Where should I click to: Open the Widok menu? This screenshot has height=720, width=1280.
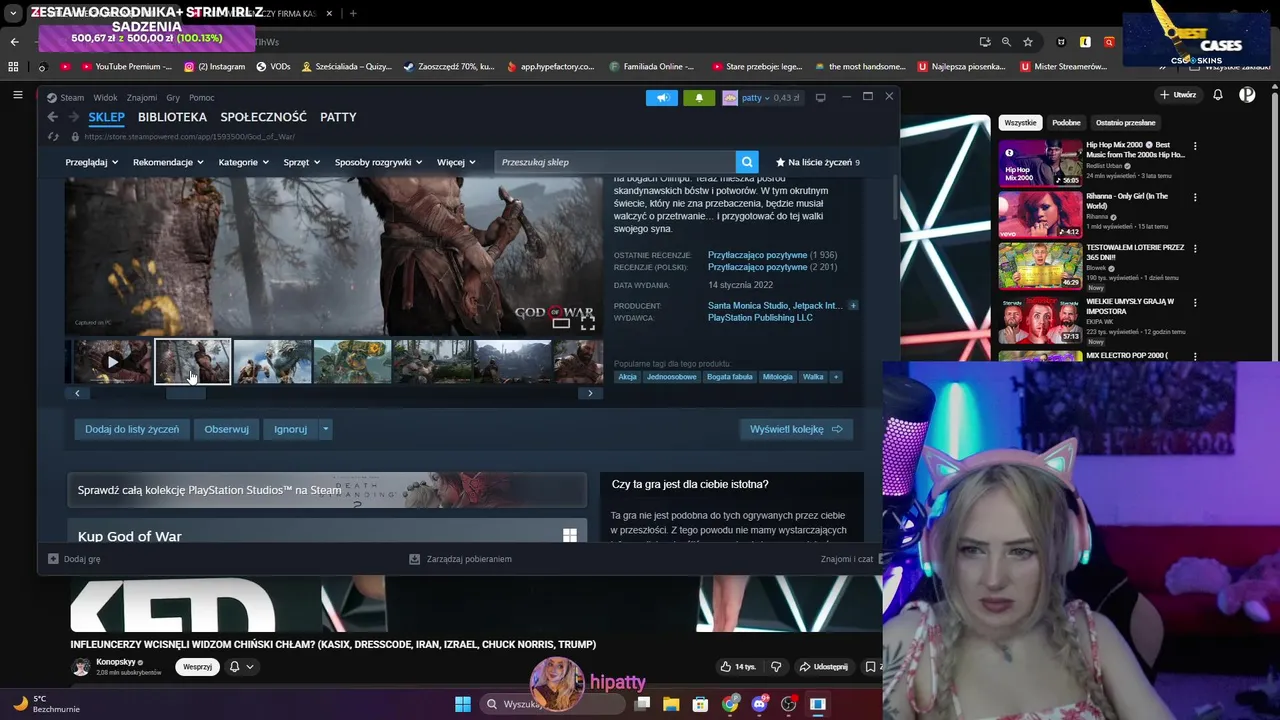pos(105,98)
